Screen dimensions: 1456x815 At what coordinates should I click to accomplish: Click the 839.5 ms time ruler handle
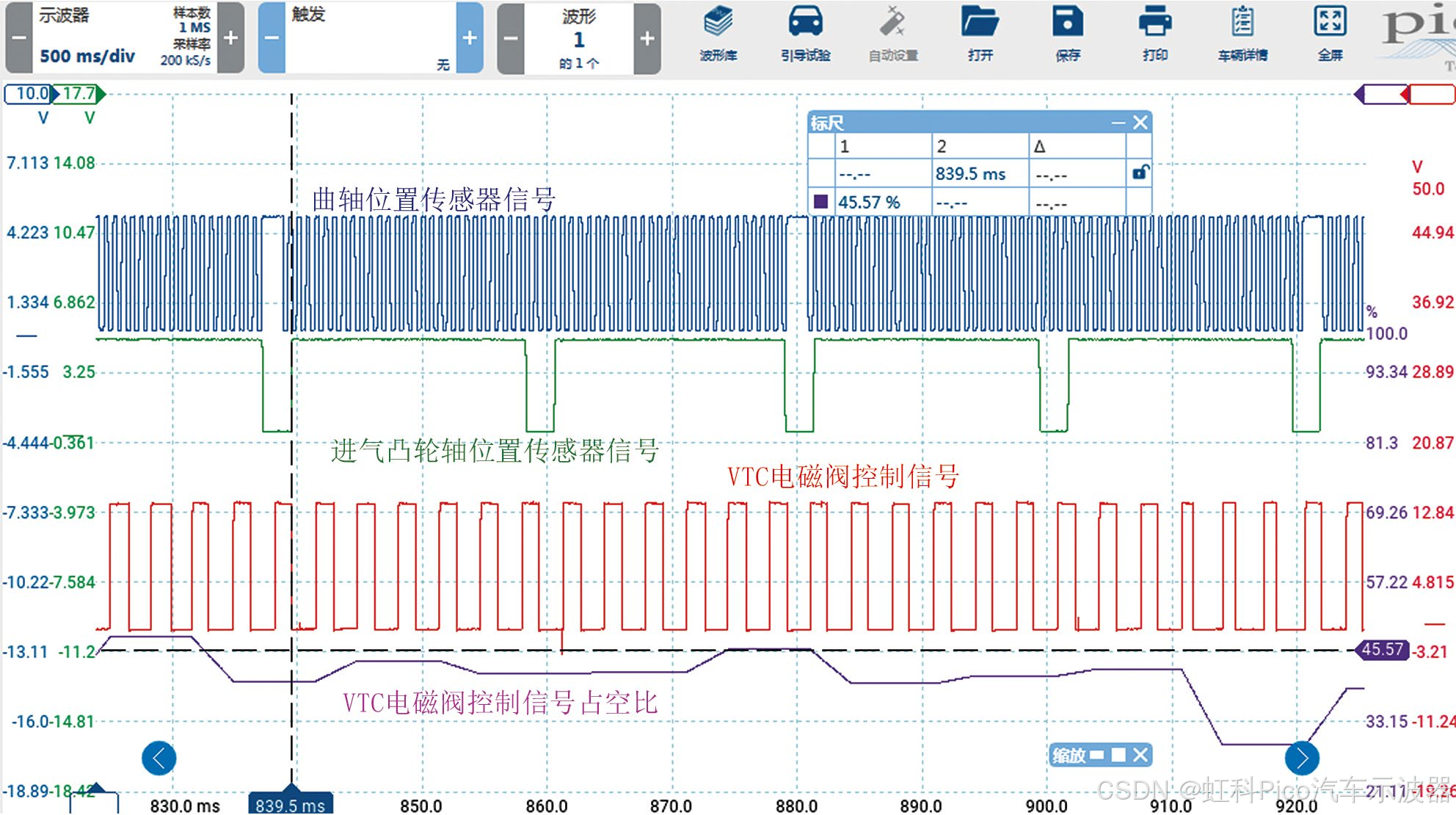[x=291, y=804]
